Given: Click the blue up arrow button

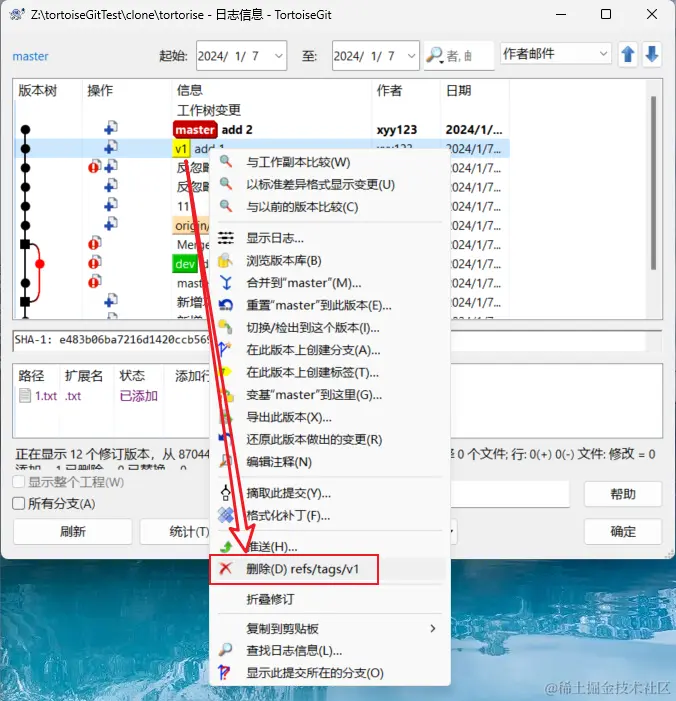Looking at the screenshot, I should (628, 55).
